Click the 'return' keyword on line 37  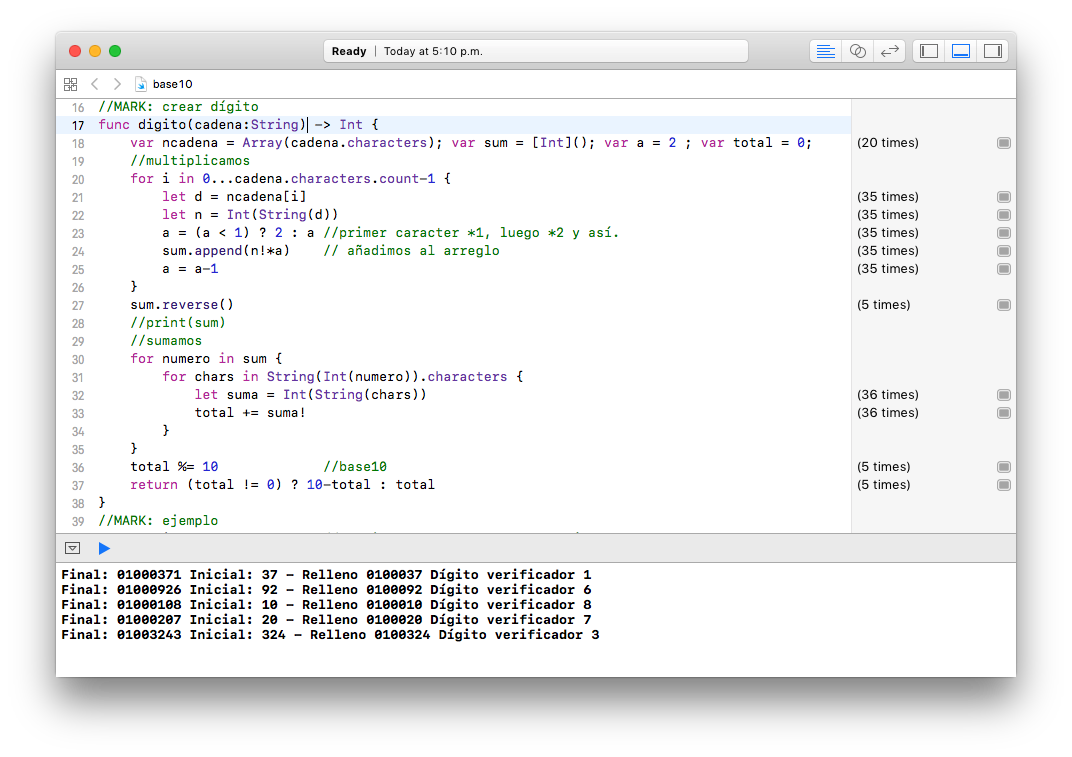[154, 485]
